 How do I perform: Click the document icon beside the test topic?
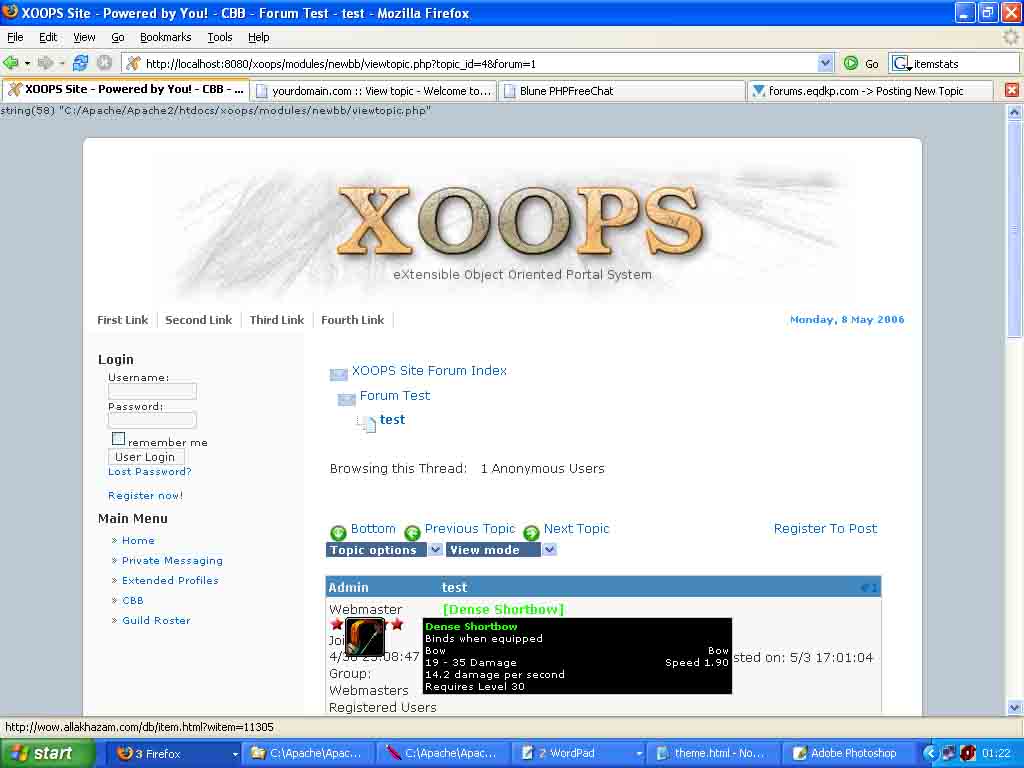(368, 424)
